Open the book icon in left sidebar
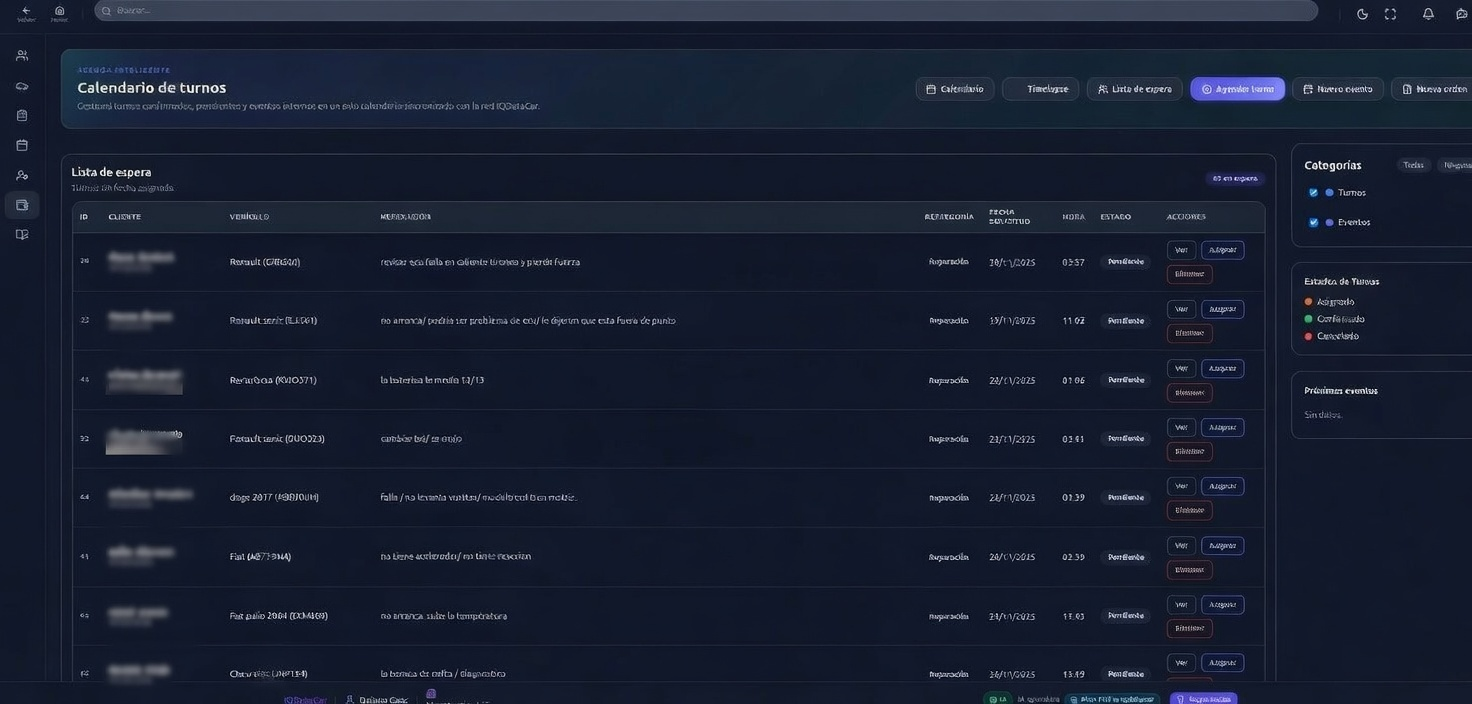The image size is (1472, 704). pos(22,235)
